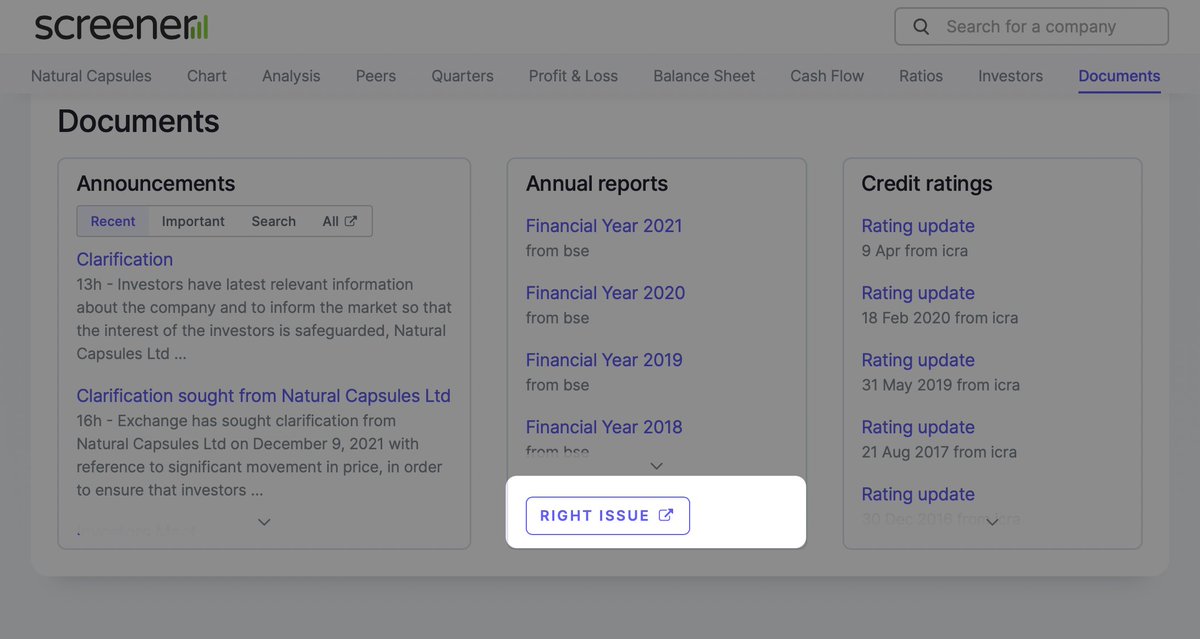This screenshot has height=639, width=1200.
Task: Go to the Chart section
Action: coord(207,76)
